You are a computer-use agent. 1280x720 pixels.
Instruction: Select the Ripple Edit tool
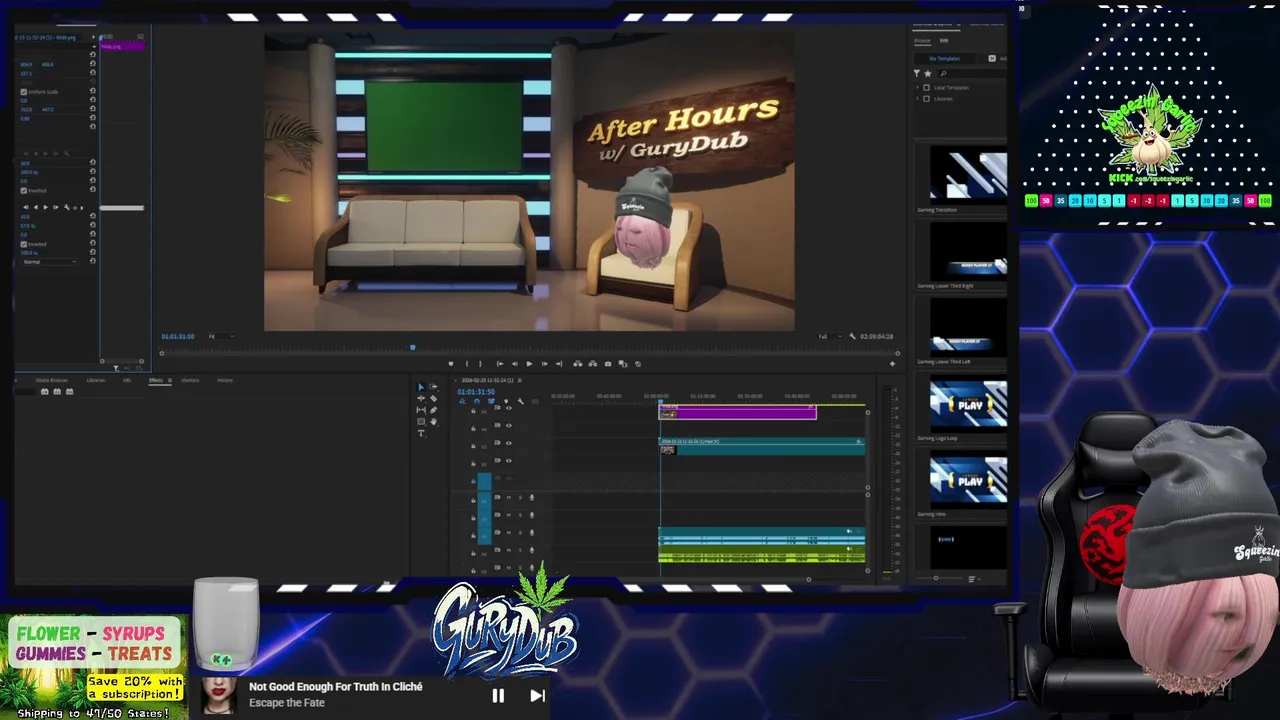421,398
